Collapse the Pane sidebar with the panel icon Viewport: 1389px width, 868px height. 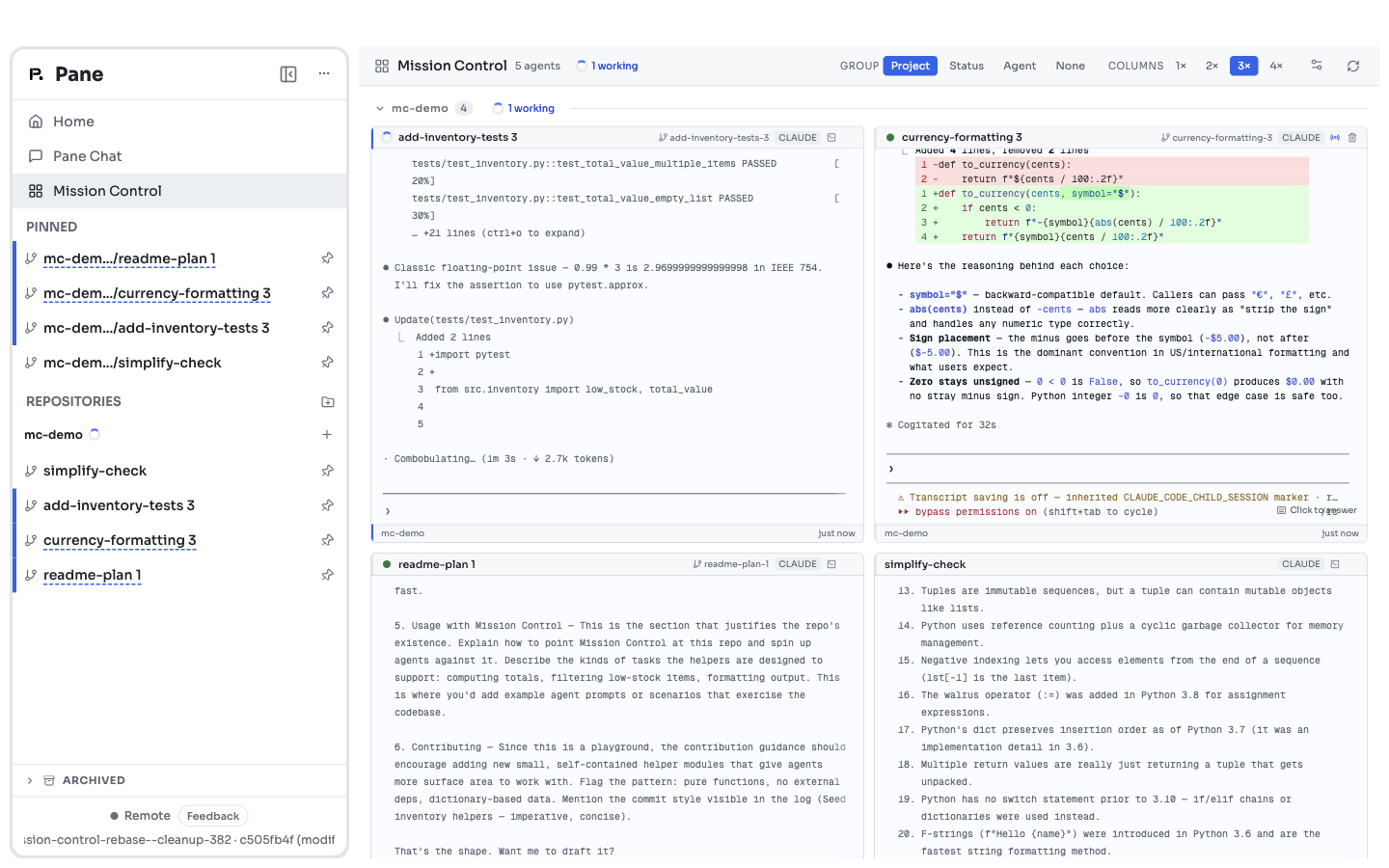[288, 74]
